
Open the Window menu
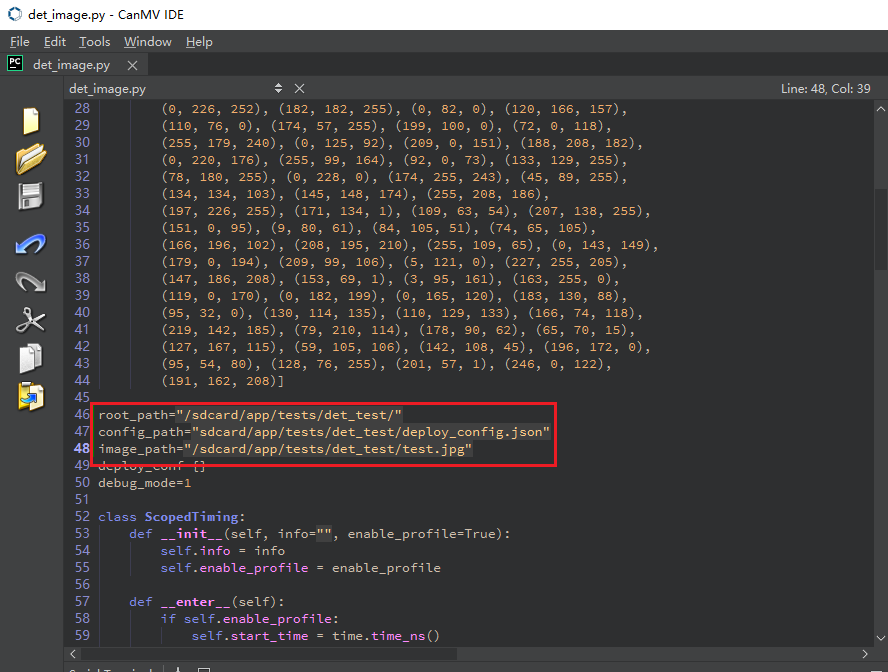148,42
